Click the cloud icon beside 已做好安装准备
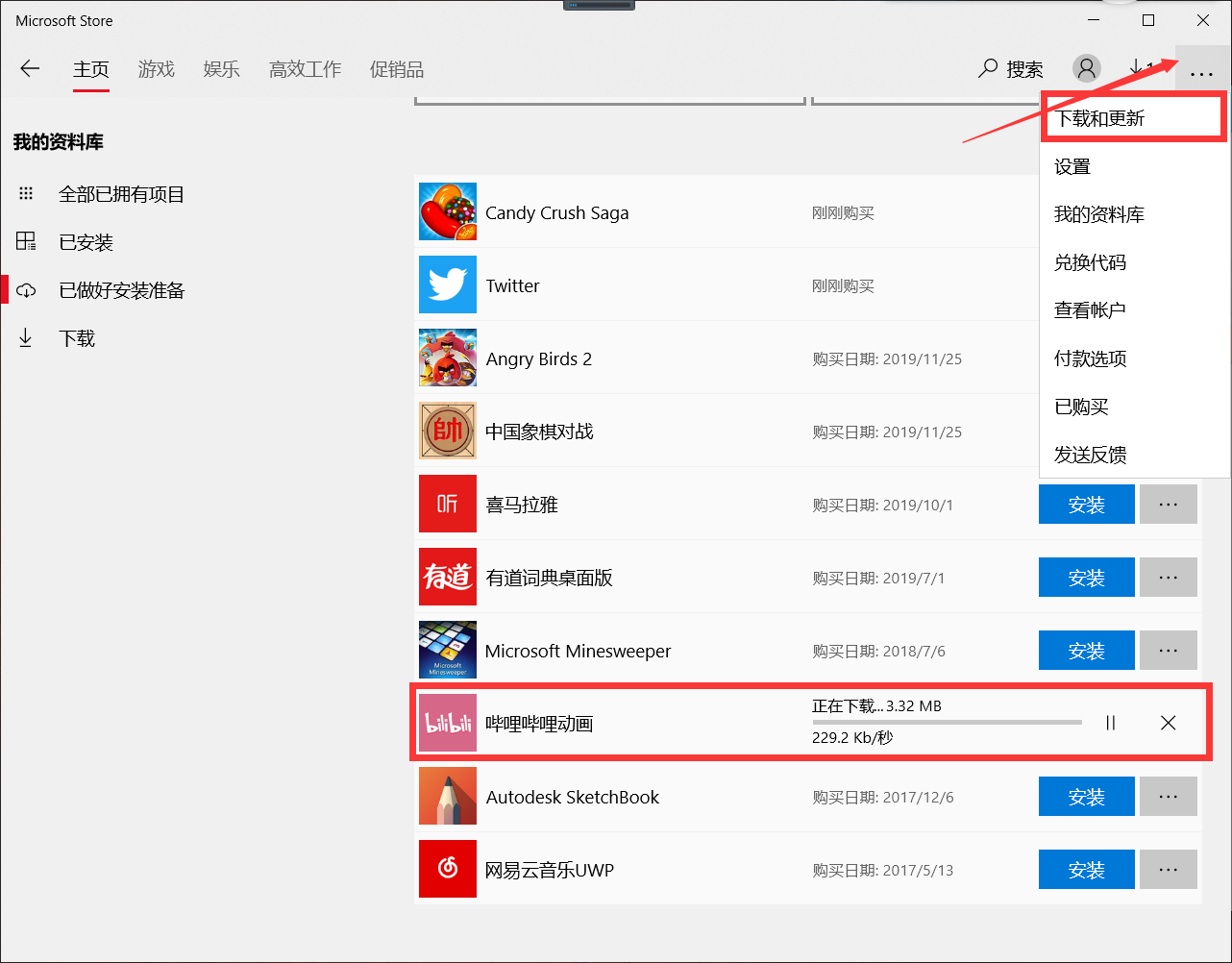1232x963 pixels. point(26,290)
